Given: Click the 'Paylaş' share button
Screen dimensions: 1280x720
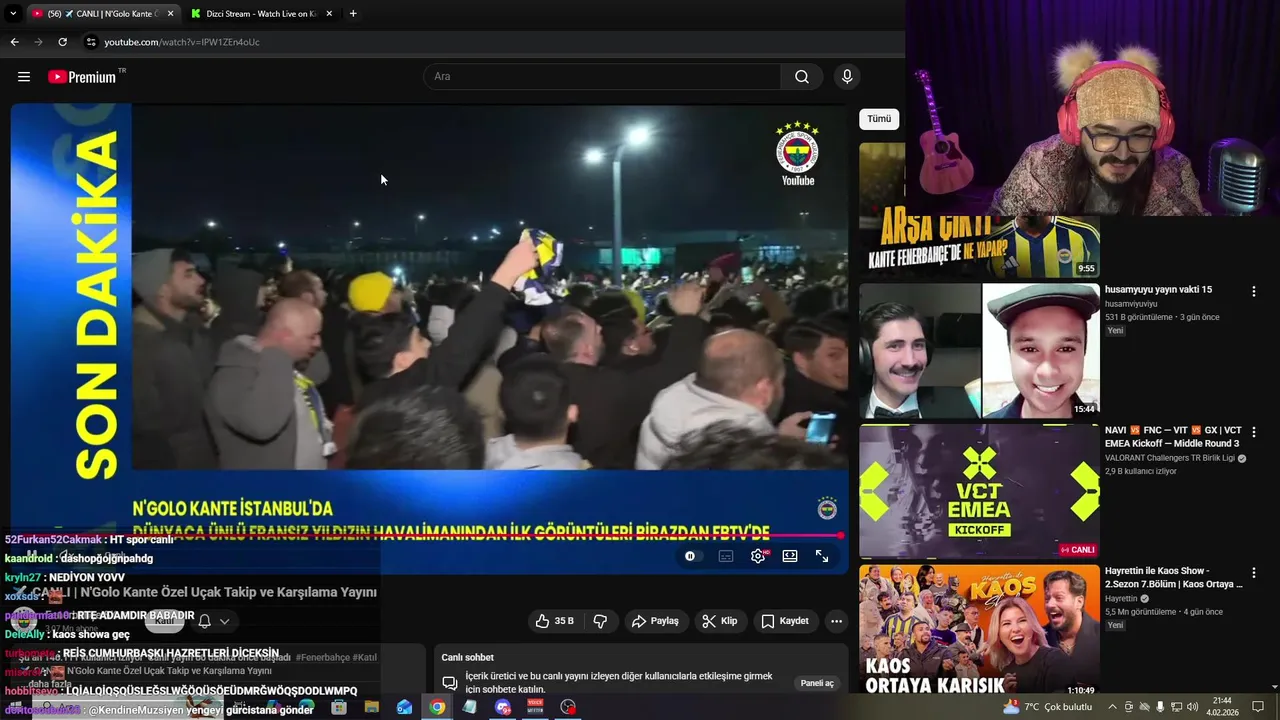Looking at the screenshot, I should click(655, 621).
